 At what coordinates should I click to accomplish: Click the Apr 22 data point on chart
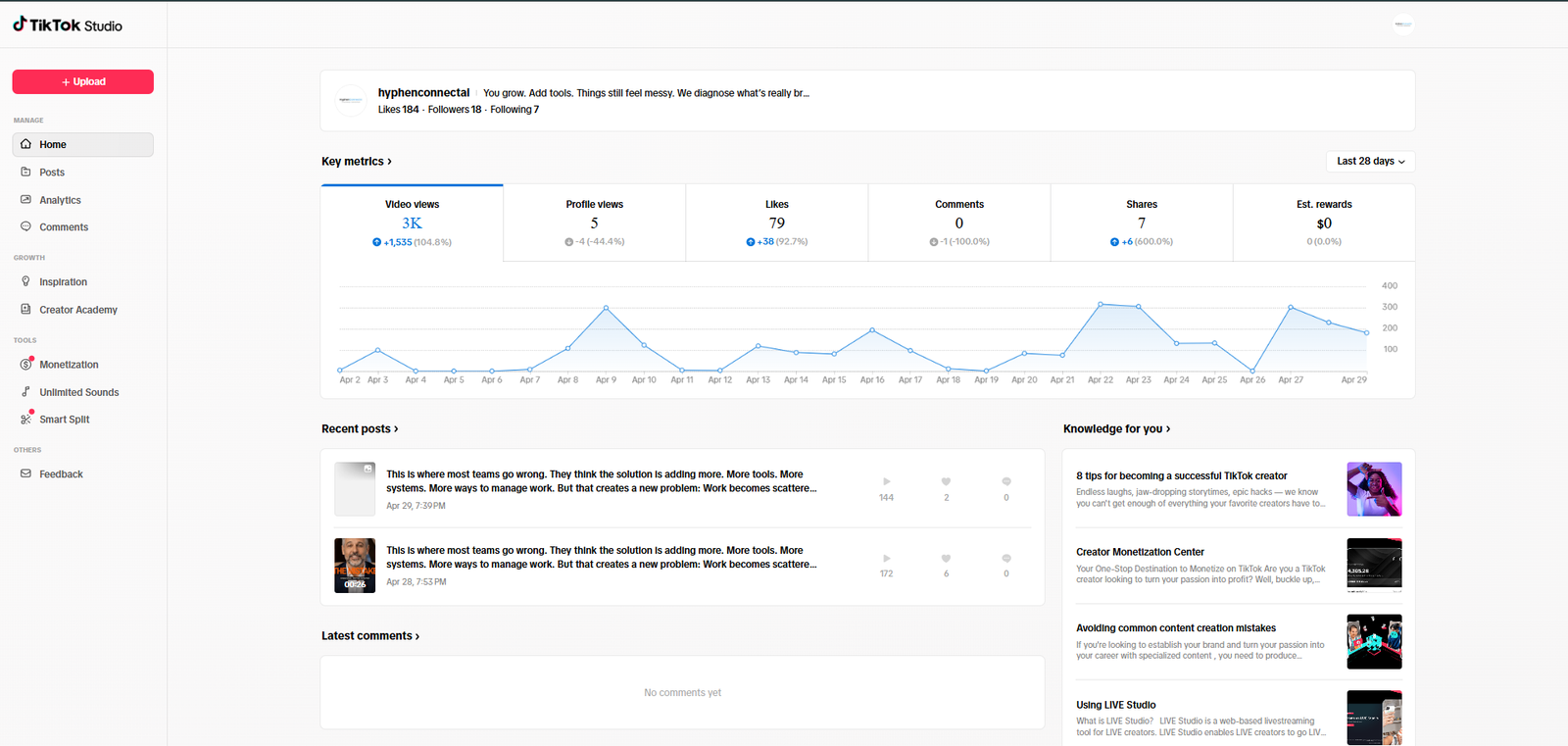tap(1101, 304)
